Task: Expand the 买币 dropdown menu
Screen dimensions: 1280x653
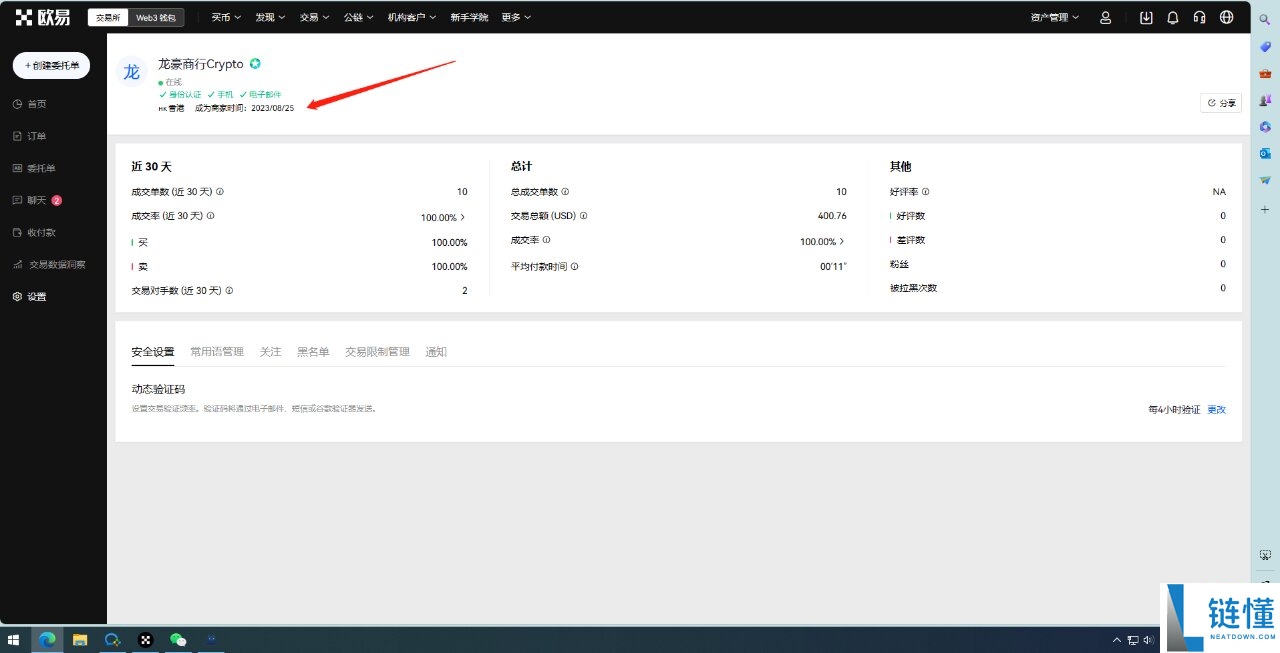Action: click(226, 17)
